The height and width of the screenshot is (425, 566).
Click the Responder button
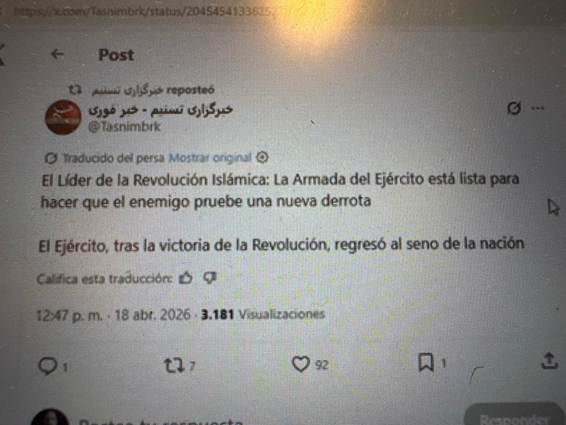click(514, 417)
